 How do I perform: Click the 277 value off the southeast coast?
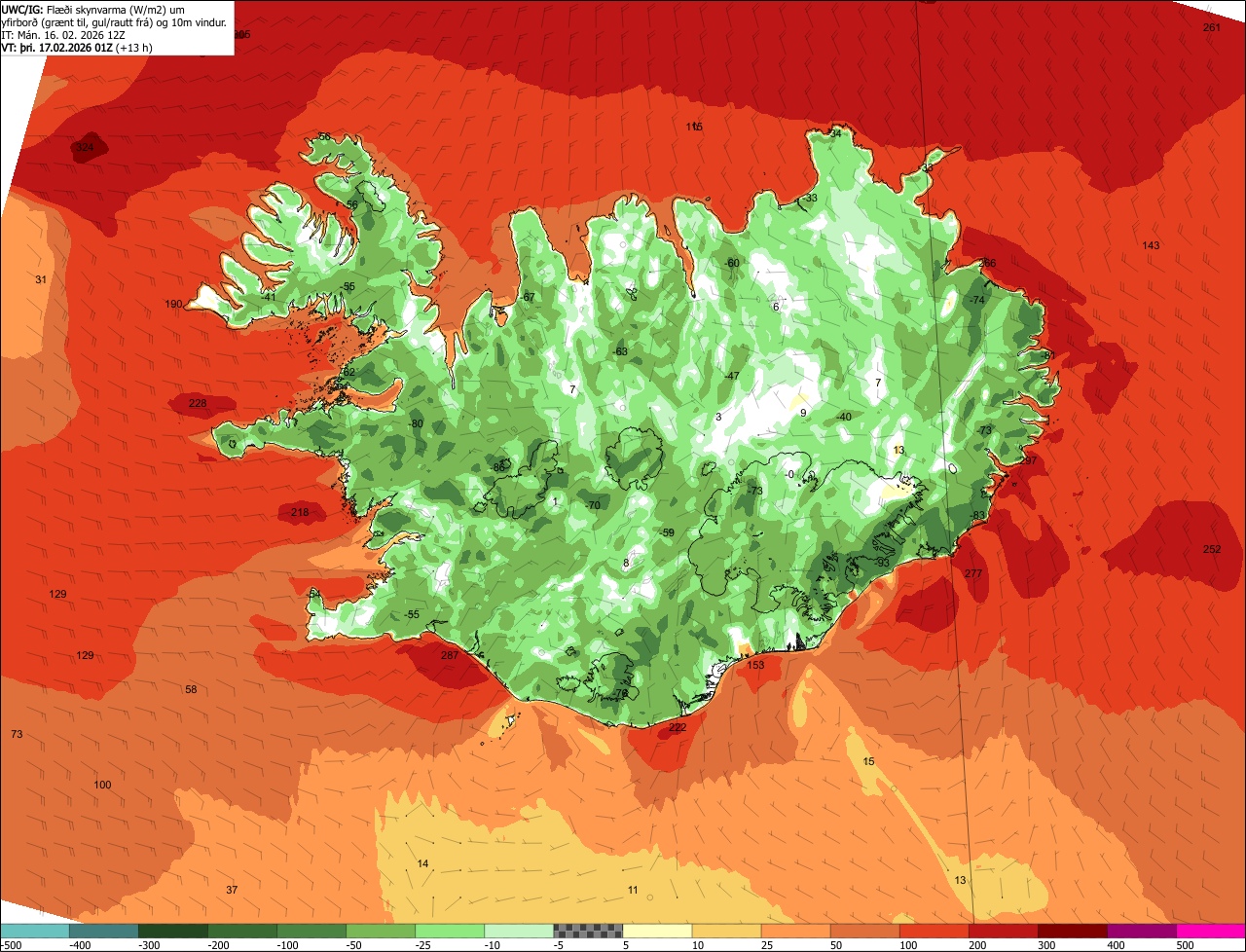coord(973,573)
